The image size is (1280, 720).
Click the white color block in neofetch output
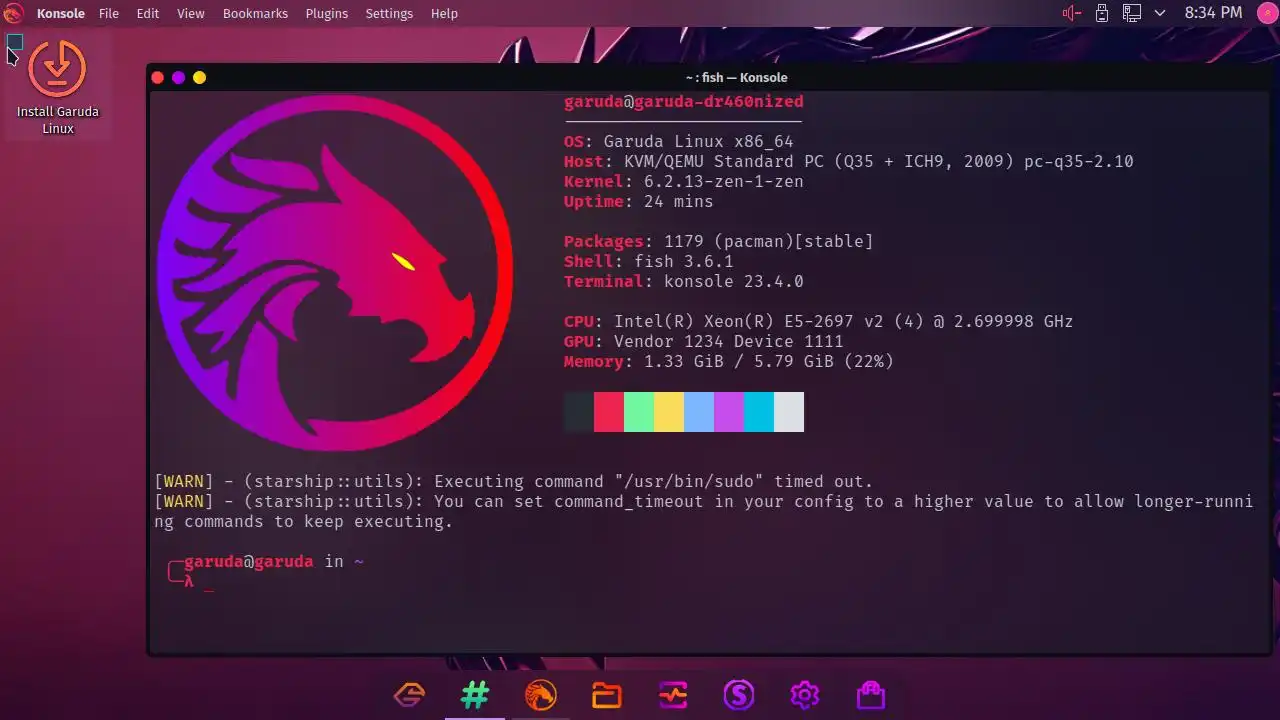(789, 412)
